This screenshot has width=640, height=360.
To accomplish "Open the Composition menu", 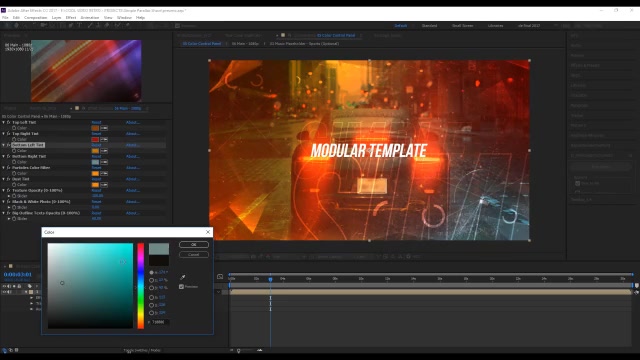I will tap(36, 18).
